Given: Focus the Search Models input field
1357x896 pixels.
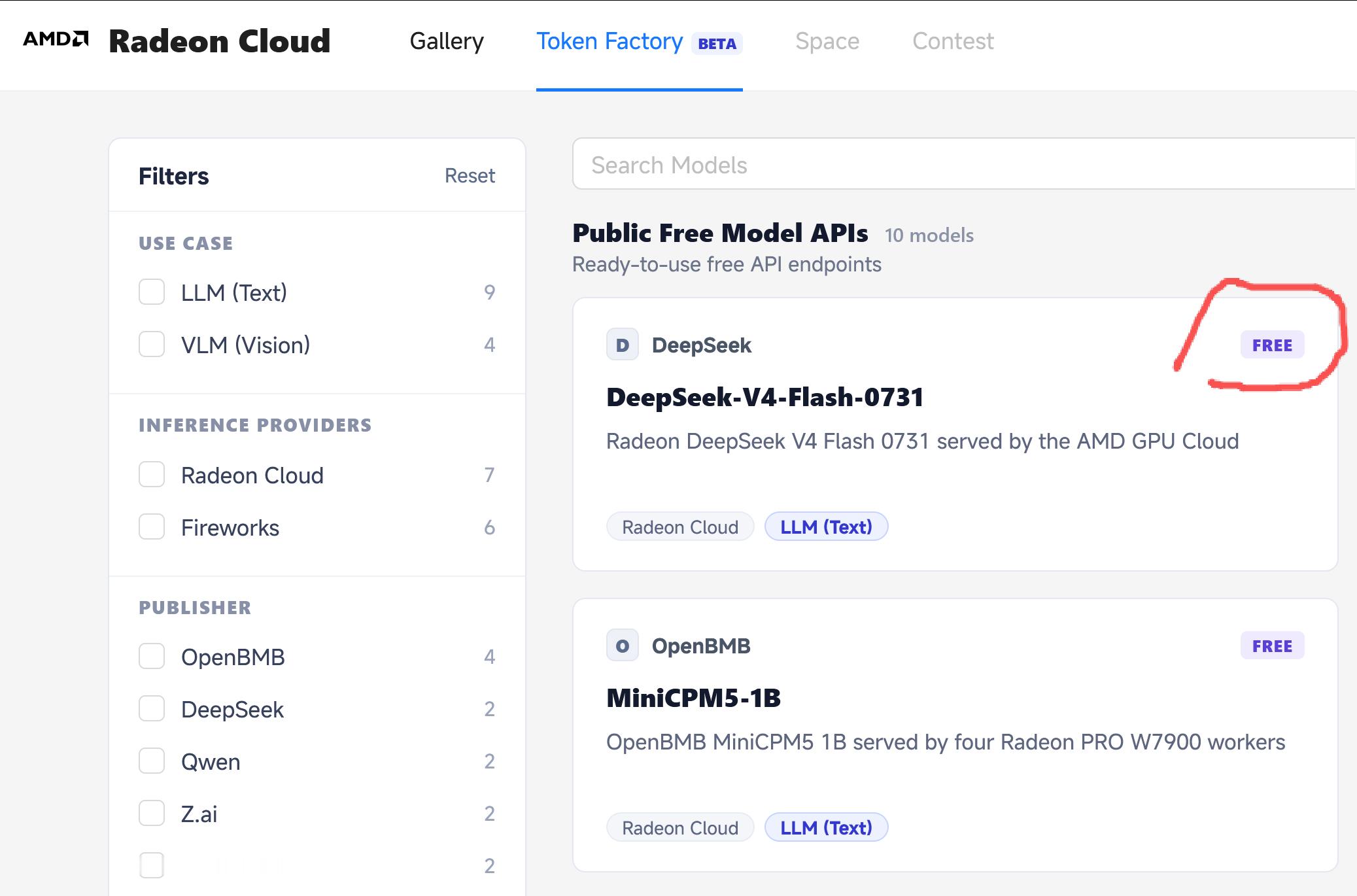Looking at the screenshot, I should pos(965,164).
